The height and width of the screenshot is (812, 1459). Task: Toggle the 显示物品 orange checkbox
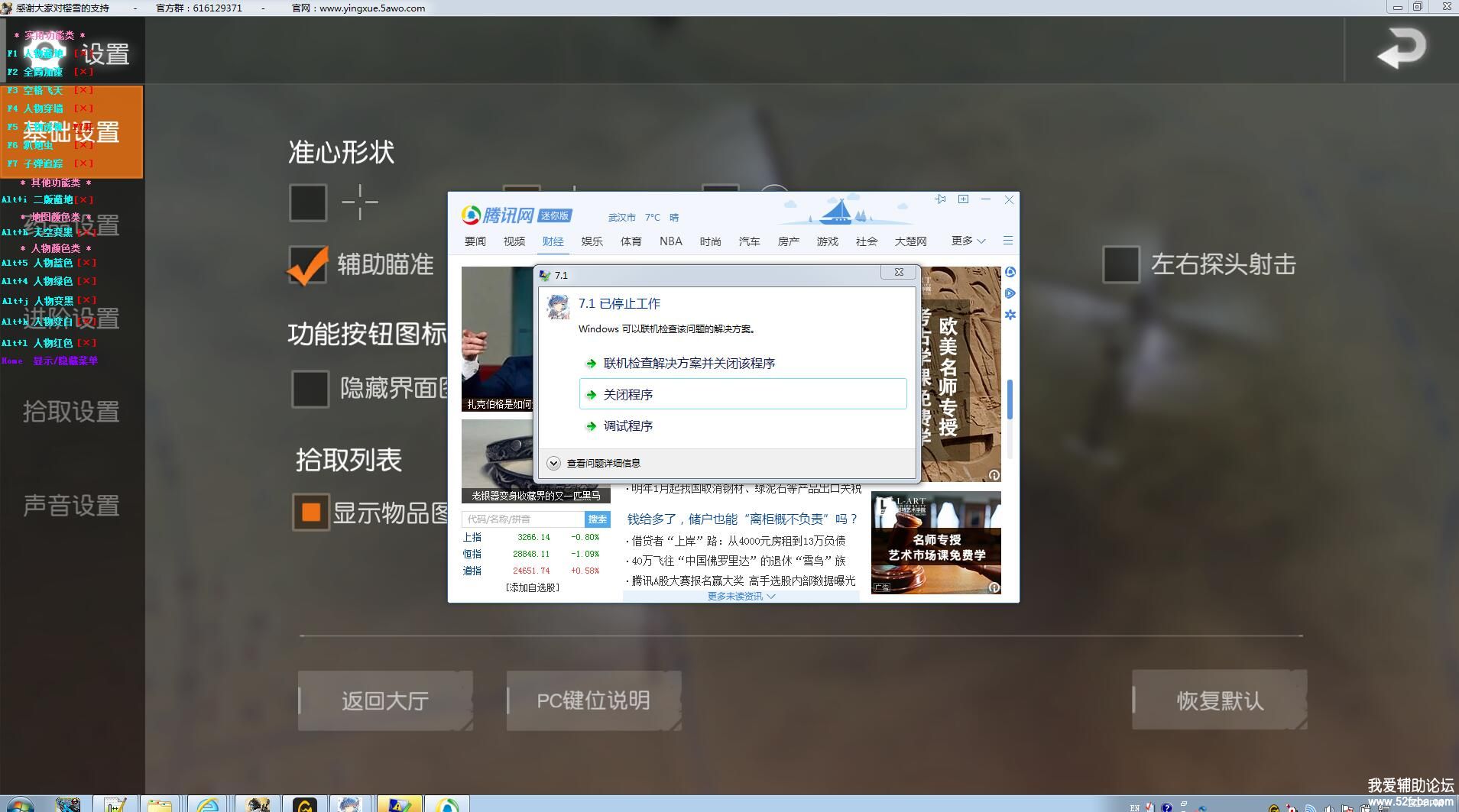coord(311,512)
